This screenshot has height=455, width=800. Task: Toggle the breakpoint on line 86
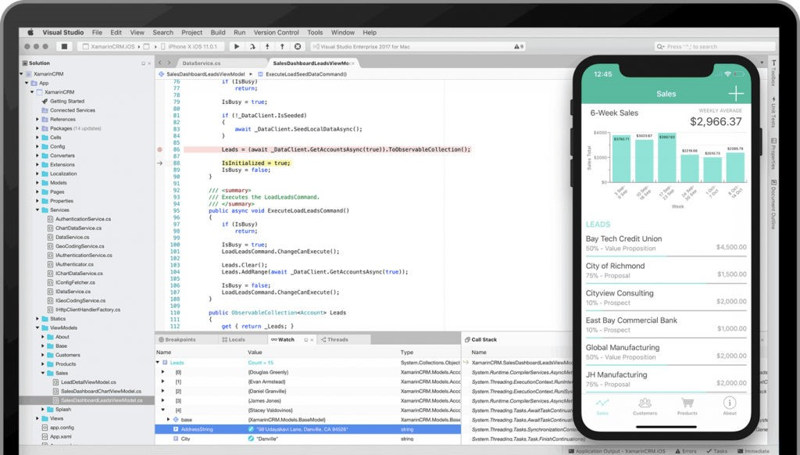(x=161, y=149)
